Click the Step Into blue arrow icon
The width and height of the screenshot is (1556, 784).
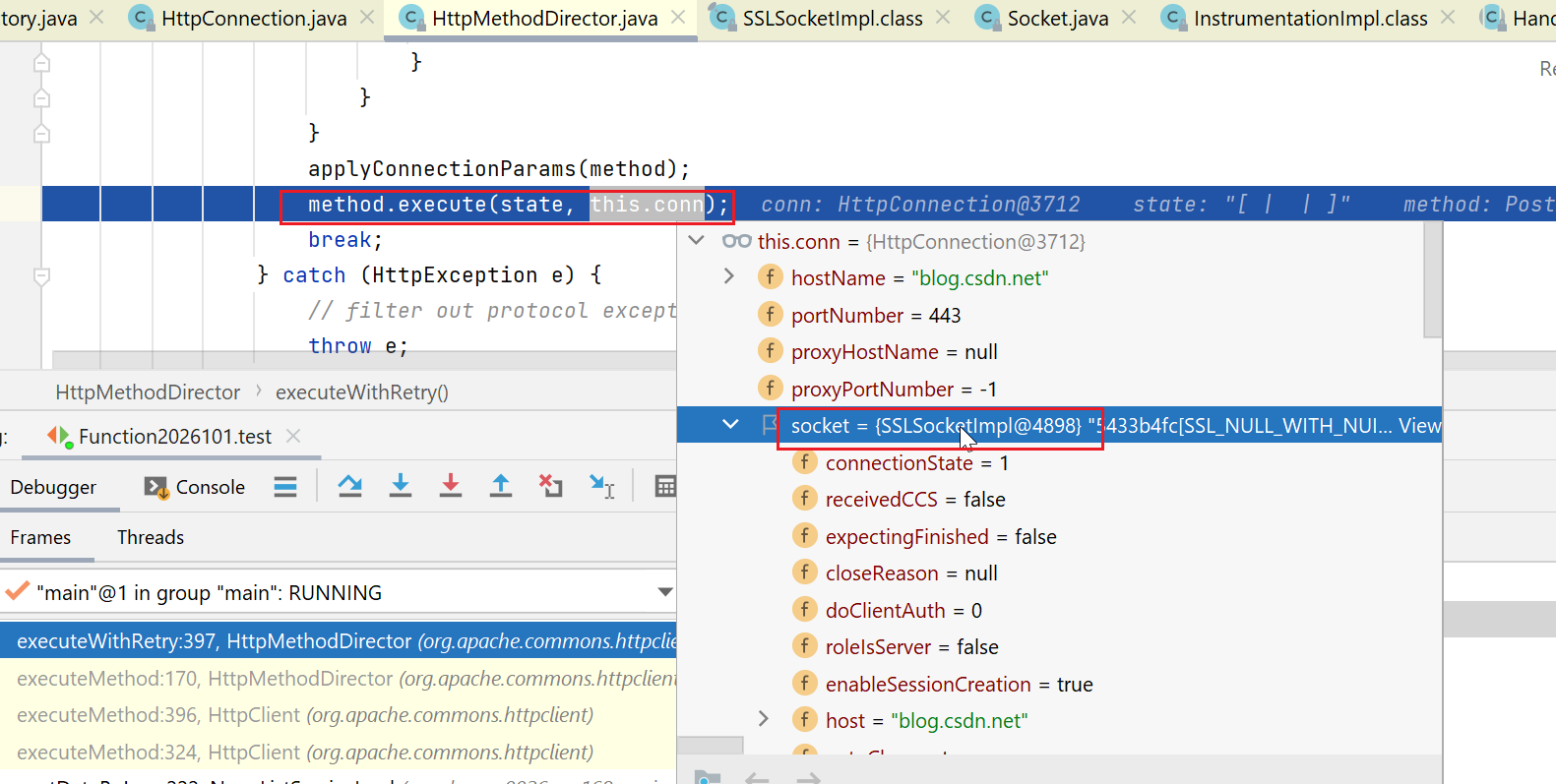(x=400, y=486)
